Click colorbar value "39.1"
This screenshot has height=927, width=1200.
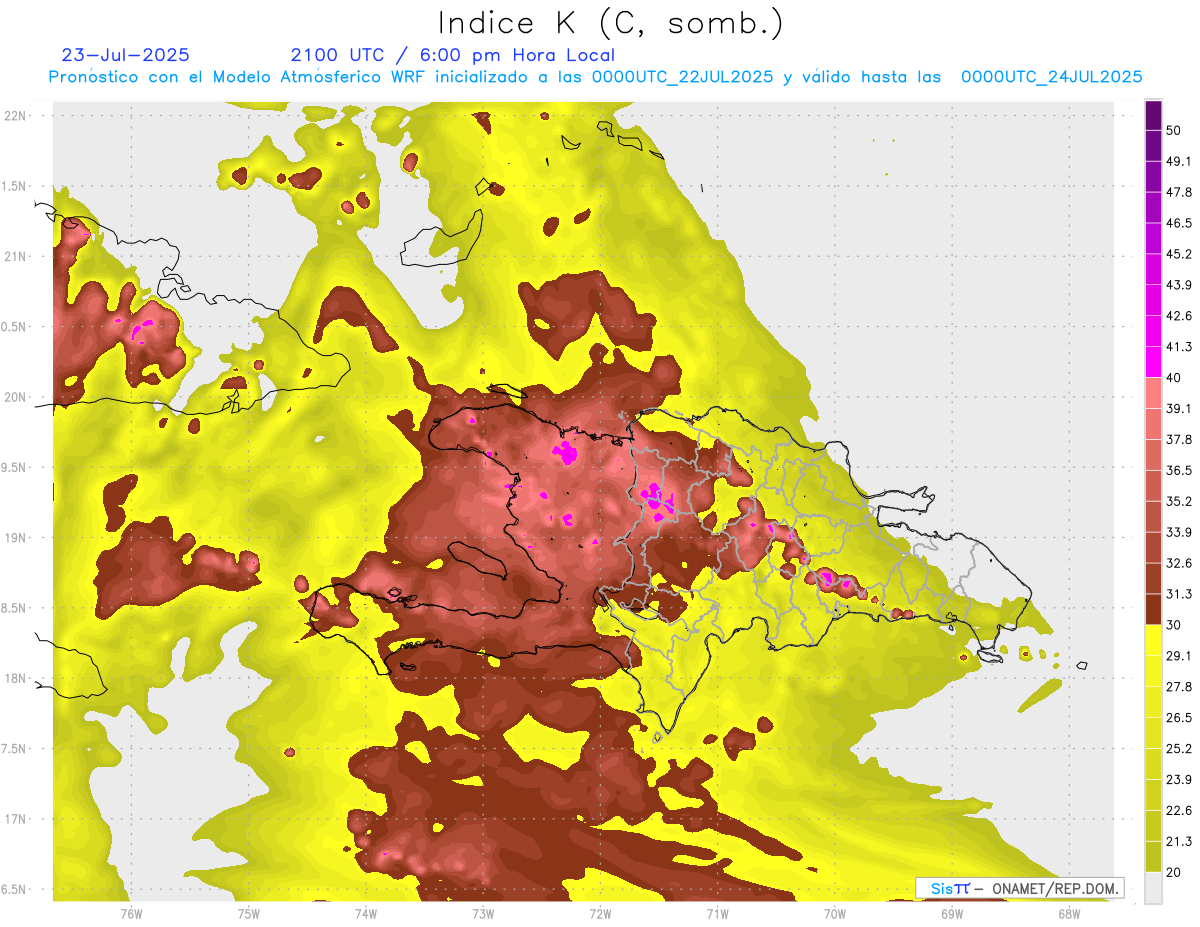(1178, 408)
